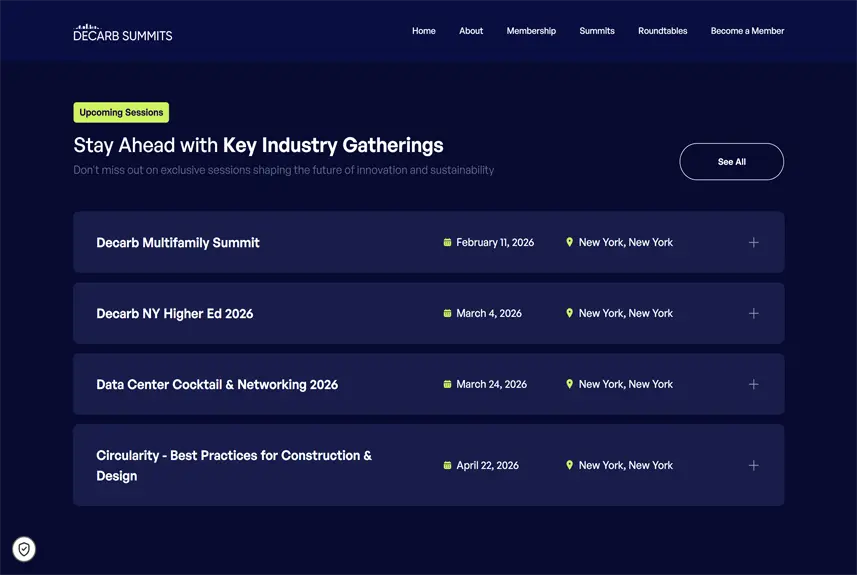
Task: Open Data Center Cocktail & Networking 2026 title
Action: (x=217, y=385)
